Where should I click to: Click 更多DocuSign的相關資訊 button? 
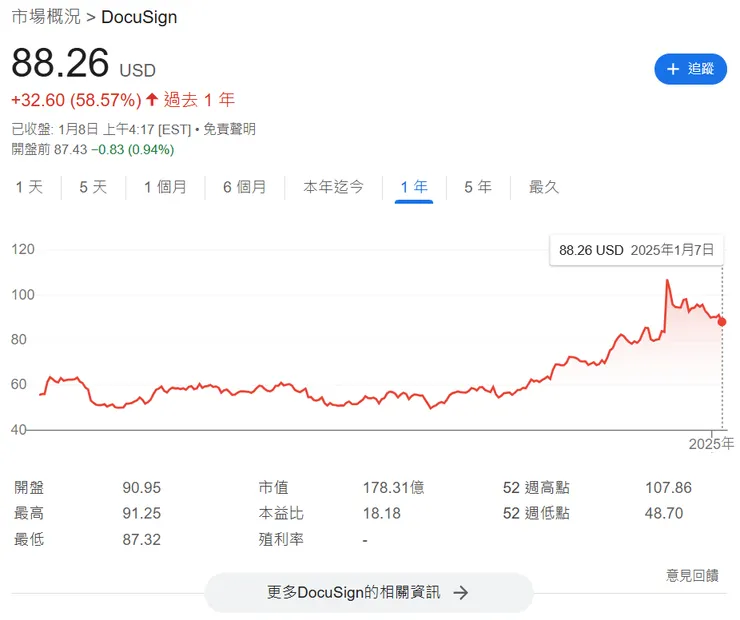click(368, 592)
